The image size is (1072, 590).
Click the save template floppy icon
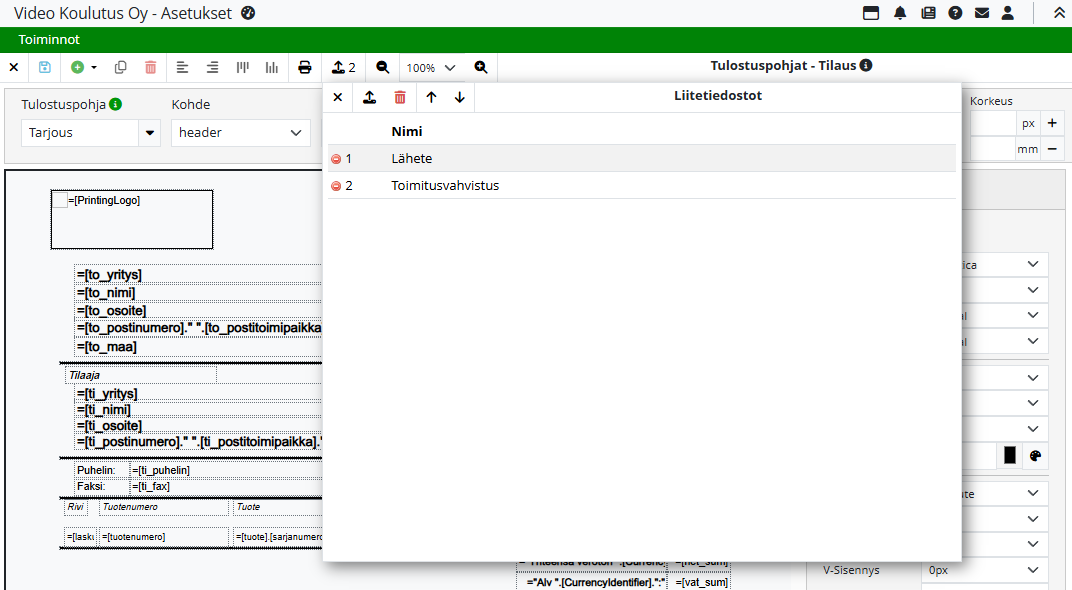[x=45, y=67]
